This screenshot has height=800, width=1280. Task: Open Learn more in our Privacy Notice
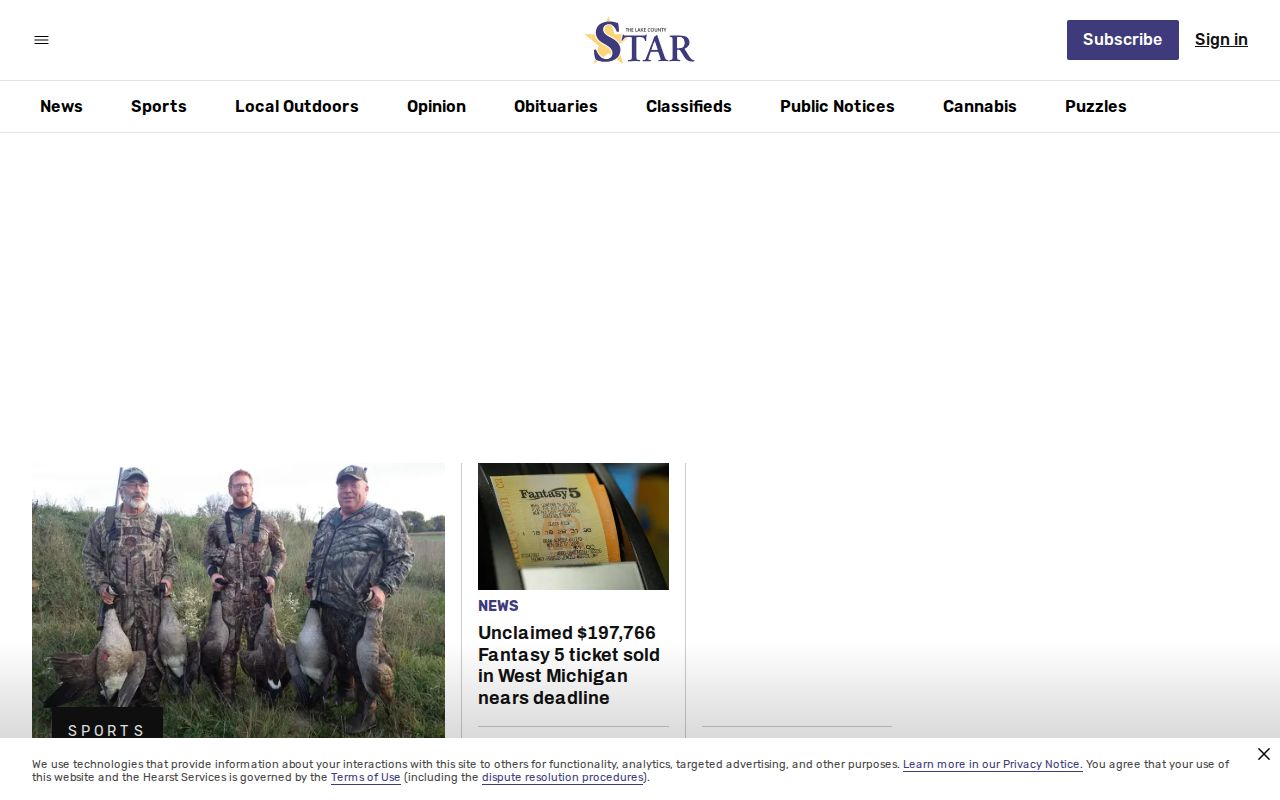pyautogui.click(x=992, y=764)
